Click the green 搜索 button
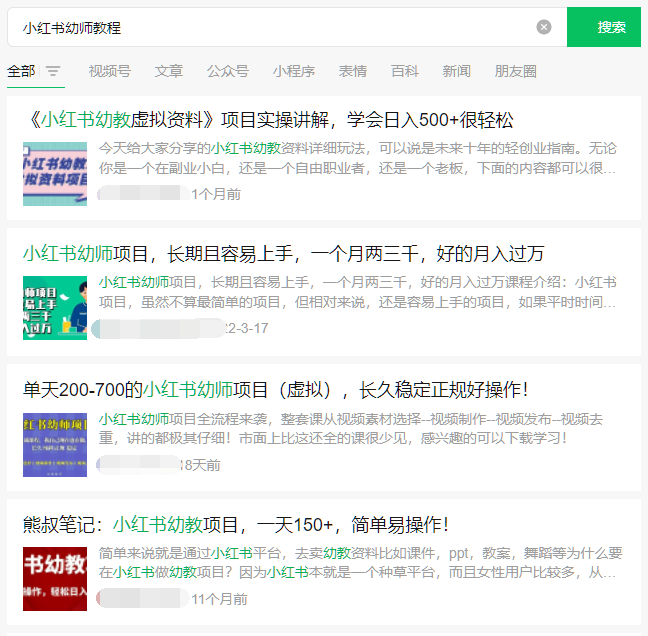 [x=603, y=27]
